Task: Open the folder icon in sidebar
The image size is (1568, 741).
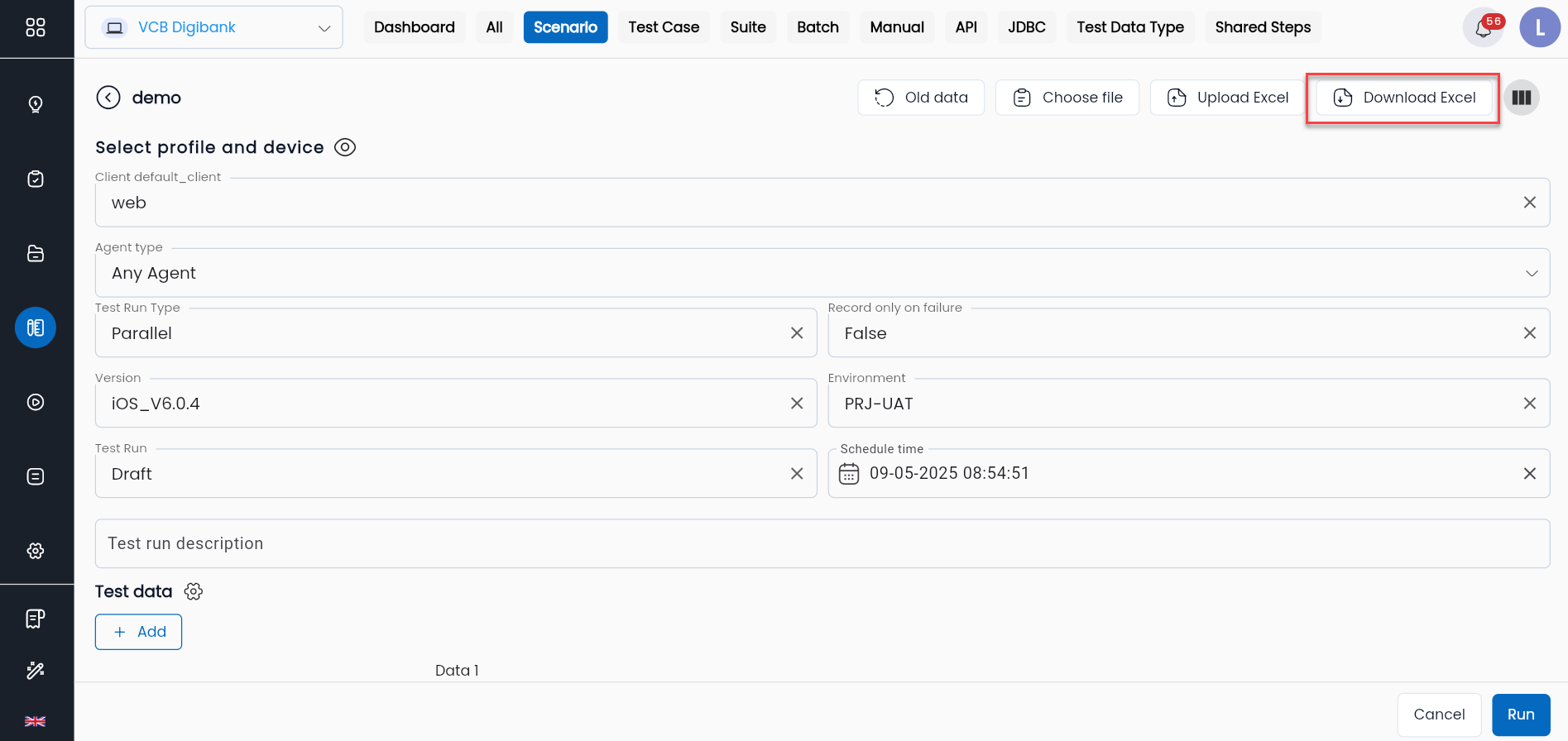Action: point(36,253)
